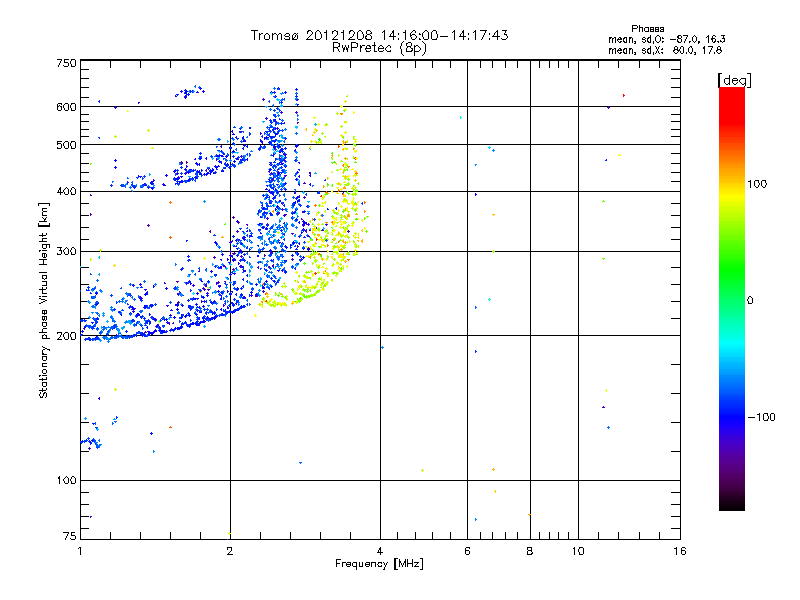This screenshot has width=800, height=600.
Task: Click the '8' x-axis tick label
Action: 530,551
